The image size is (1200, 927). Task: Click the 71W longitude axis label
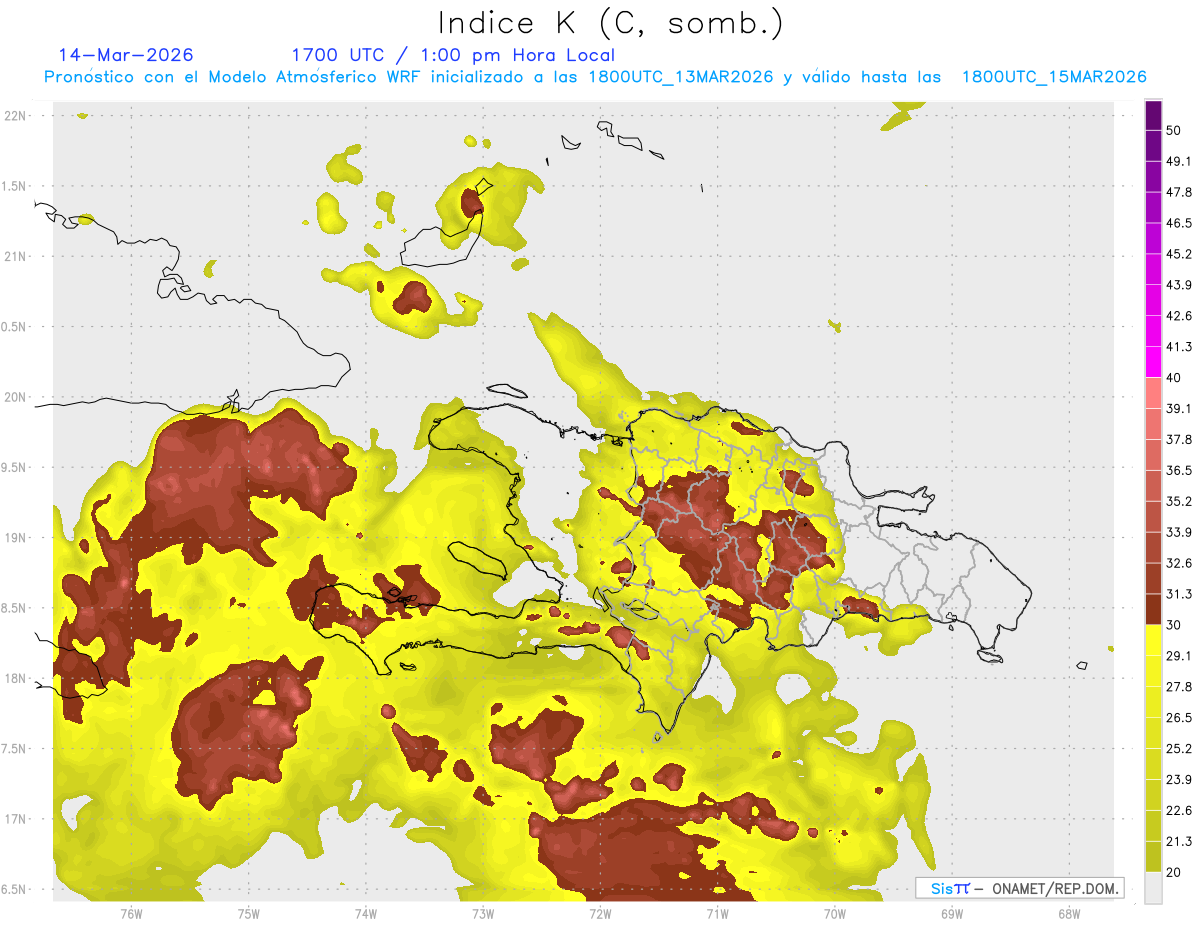click(716, 913)
